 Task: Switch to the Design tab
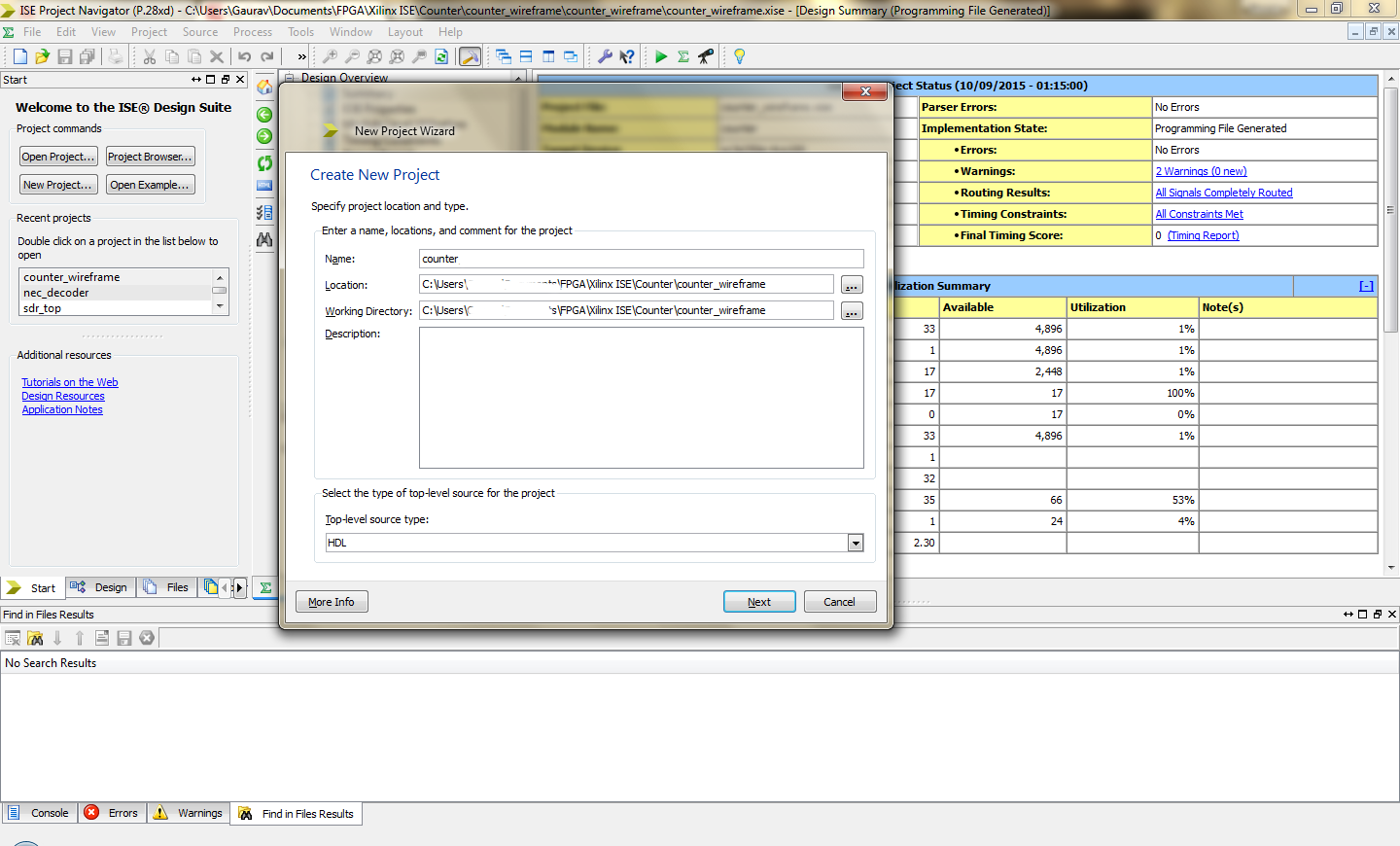pyautogui.click(x=99, y=587)
